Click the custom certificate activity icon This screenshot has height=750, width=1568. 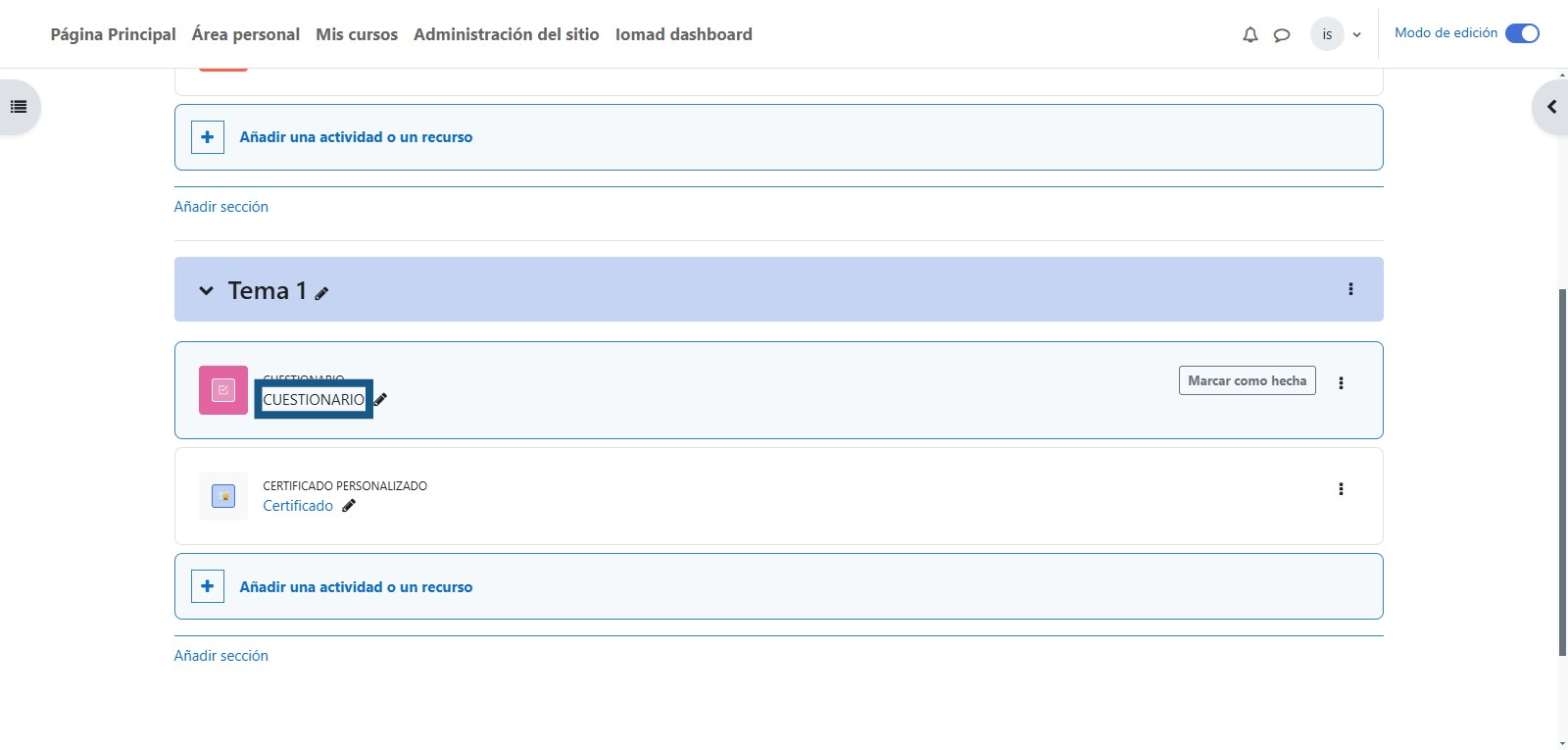tap(223, 496)
